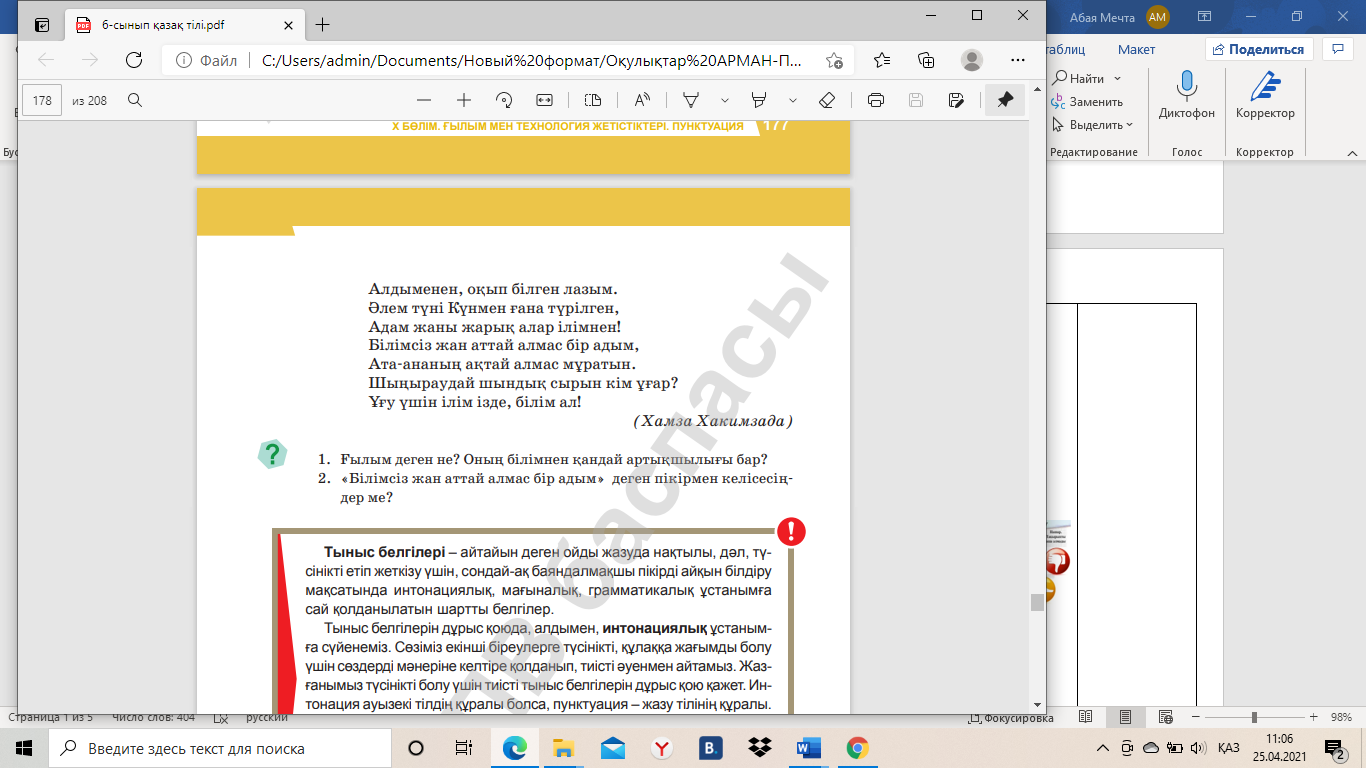Open the Windows Start menu
The height and width of the screenshot is (768, 1366).
point(24,748)
